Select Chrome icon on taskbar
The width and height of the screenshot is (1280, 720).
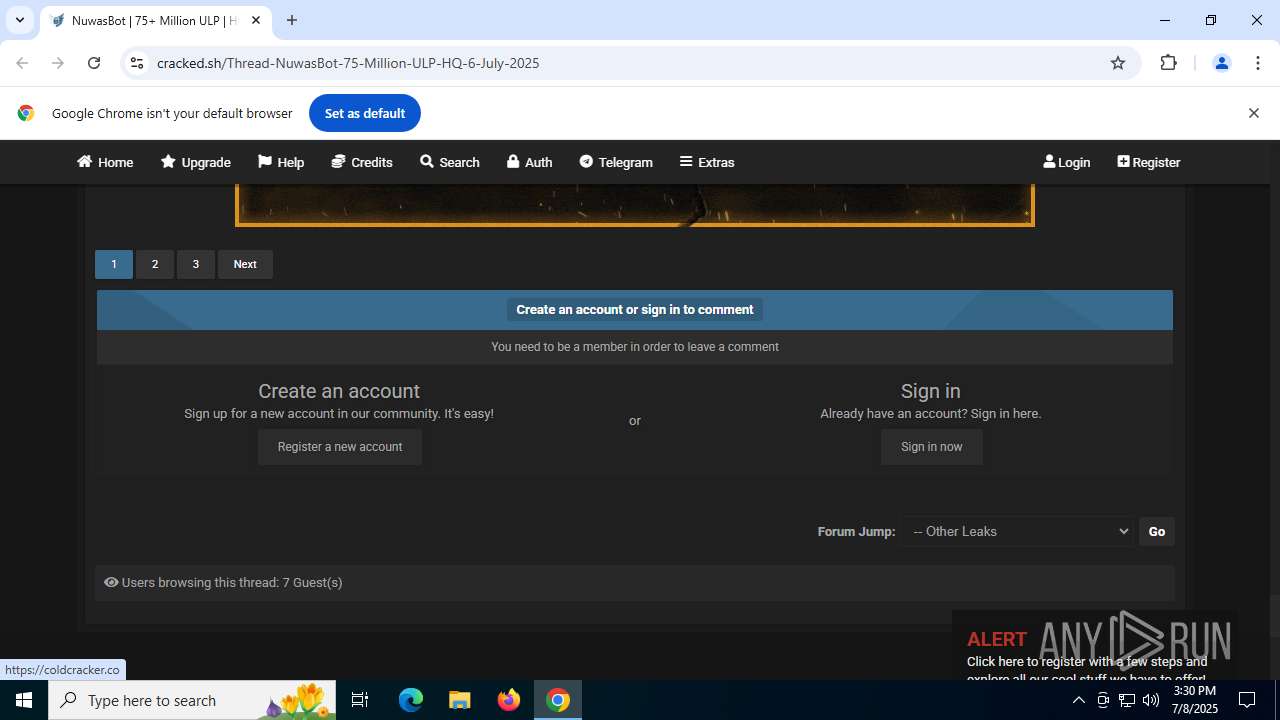558,700
